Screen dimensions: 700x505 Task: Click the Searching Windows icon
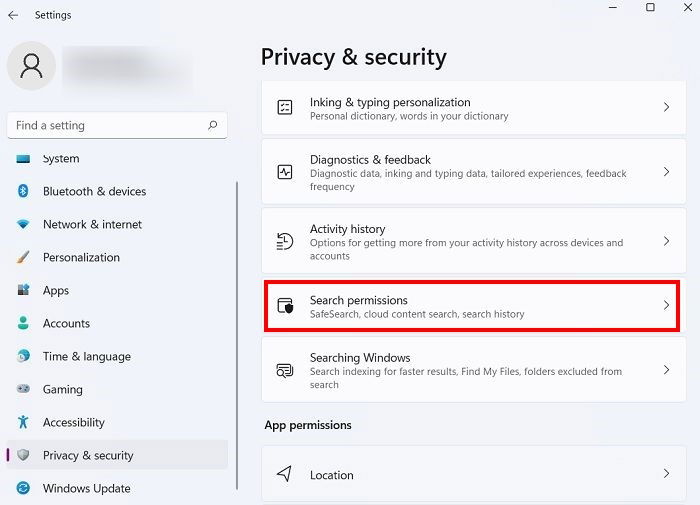285,370
